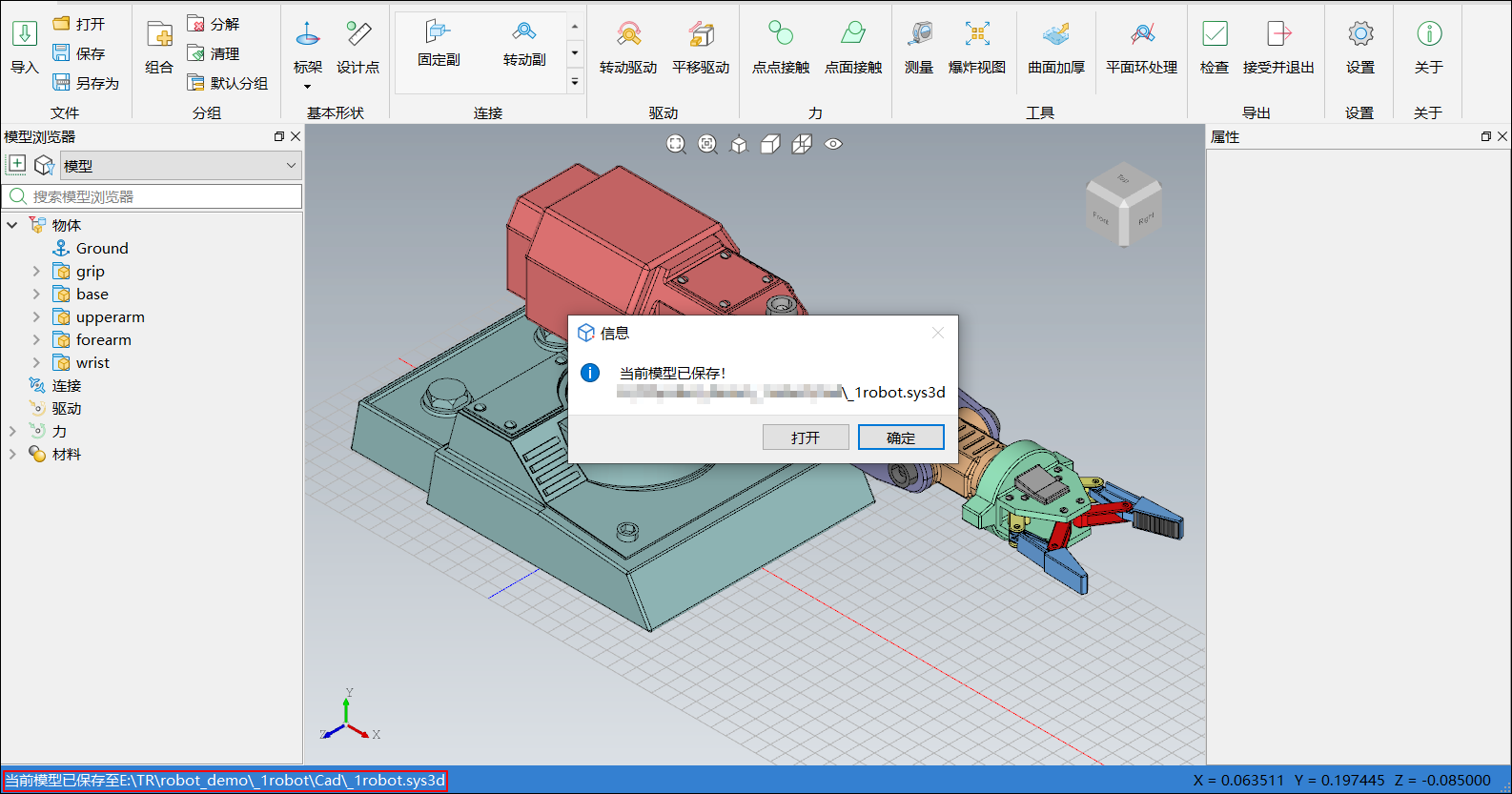Expand the 力 tree node

[12, 432]
